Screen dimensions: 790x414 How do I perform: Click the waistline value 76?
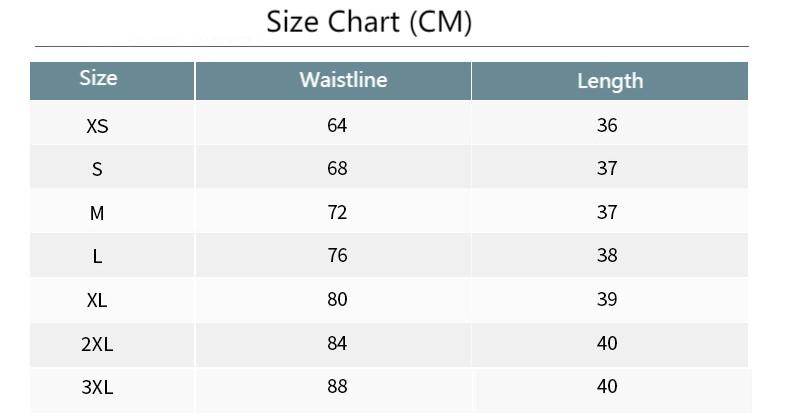pyautogui.click(x=337, y=255)
